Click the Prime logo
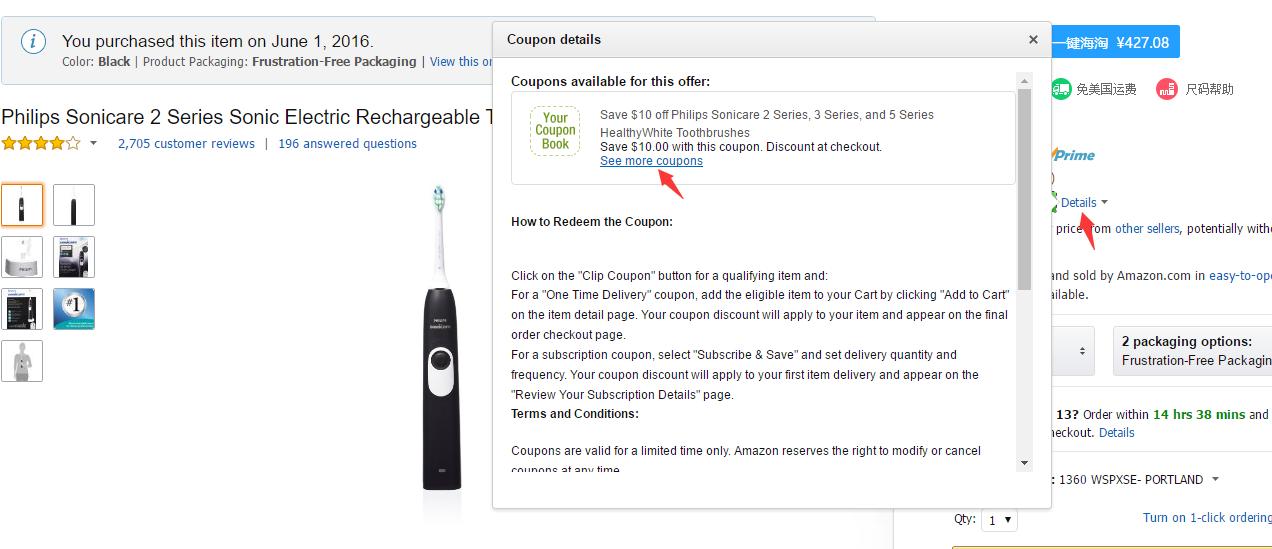Image resolution: width=1272 pixels, height=549 pixels. [x=1073, y=155]
